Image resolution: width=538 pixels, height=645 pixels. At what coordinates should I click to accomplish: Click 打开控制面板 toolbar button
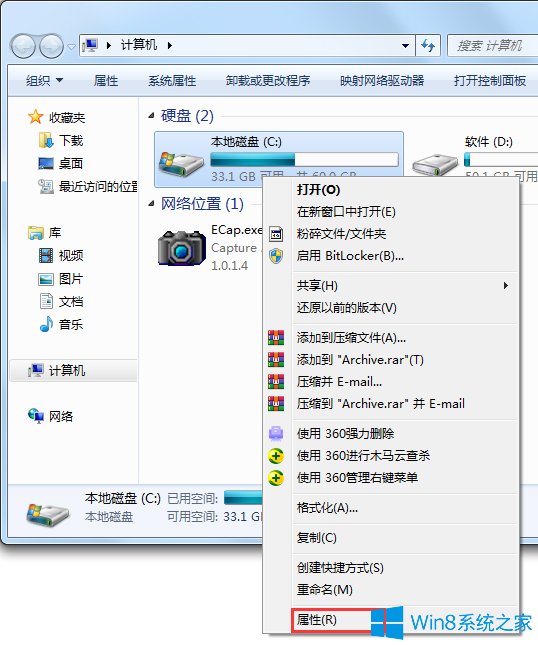(490, 80)
